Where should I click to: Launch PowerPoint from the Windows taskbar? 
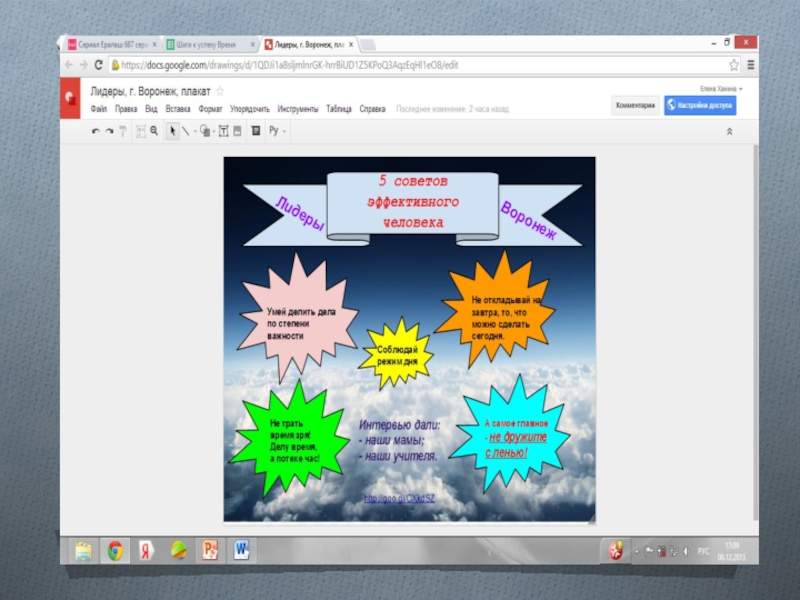click(210, 549)
